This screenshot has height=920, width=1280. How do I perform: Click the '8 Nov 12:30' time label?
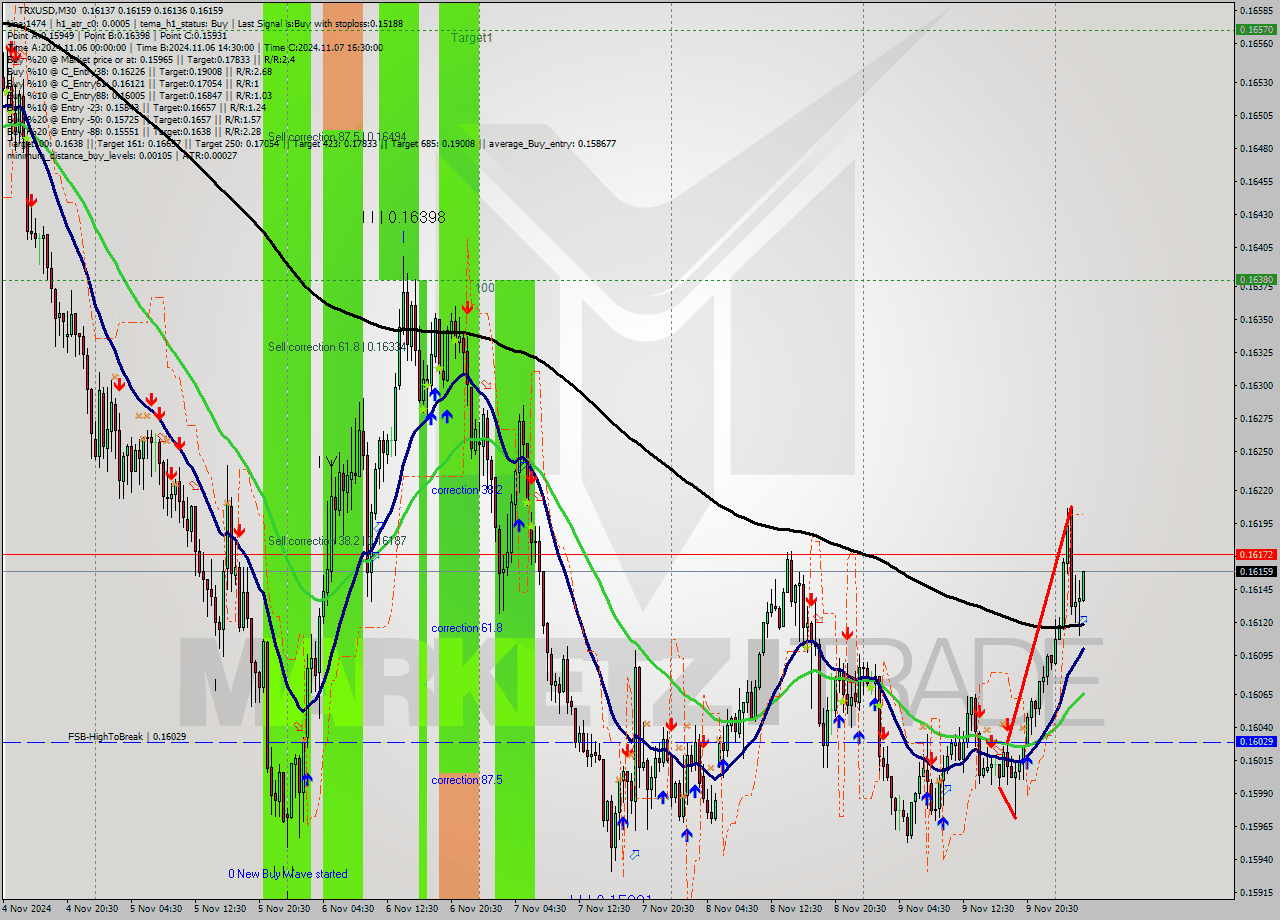coord(797,909)
